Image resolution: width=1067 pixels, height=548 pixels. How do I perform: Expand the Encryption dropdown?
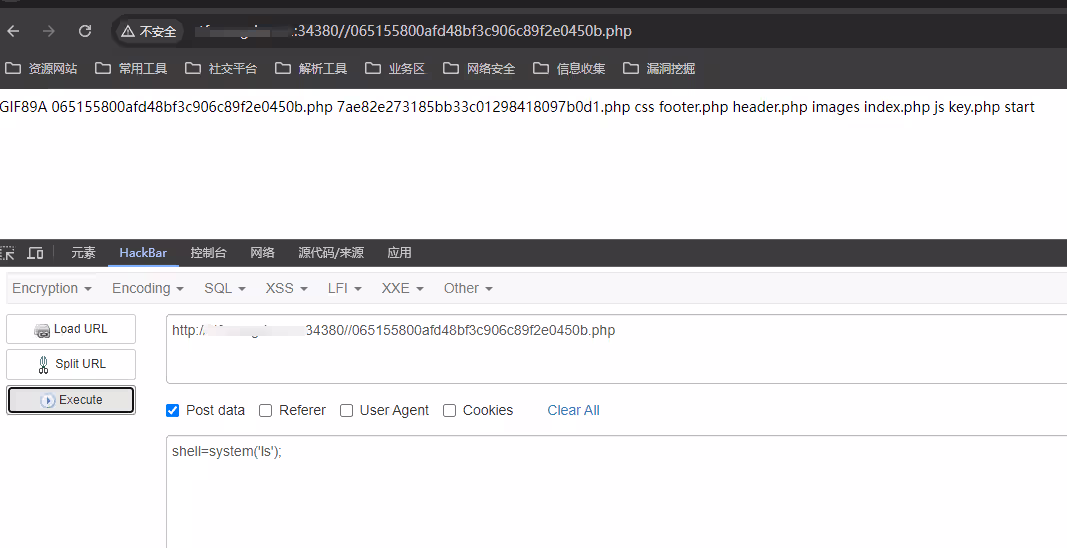52,288
